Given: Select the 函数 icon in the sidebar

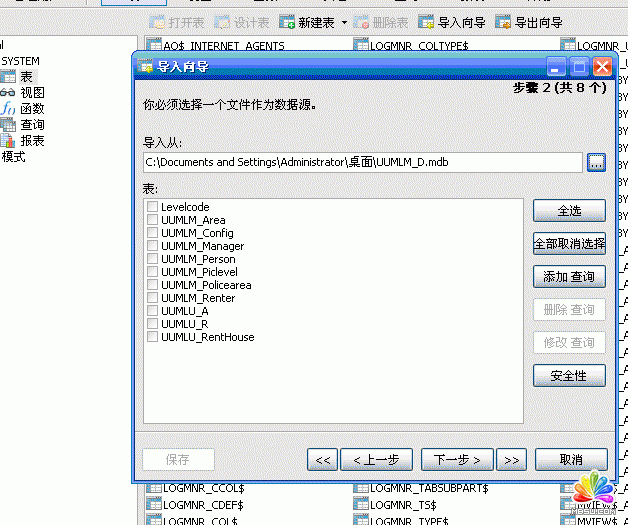Looking at the screenshot, I should tap(9, 109).
